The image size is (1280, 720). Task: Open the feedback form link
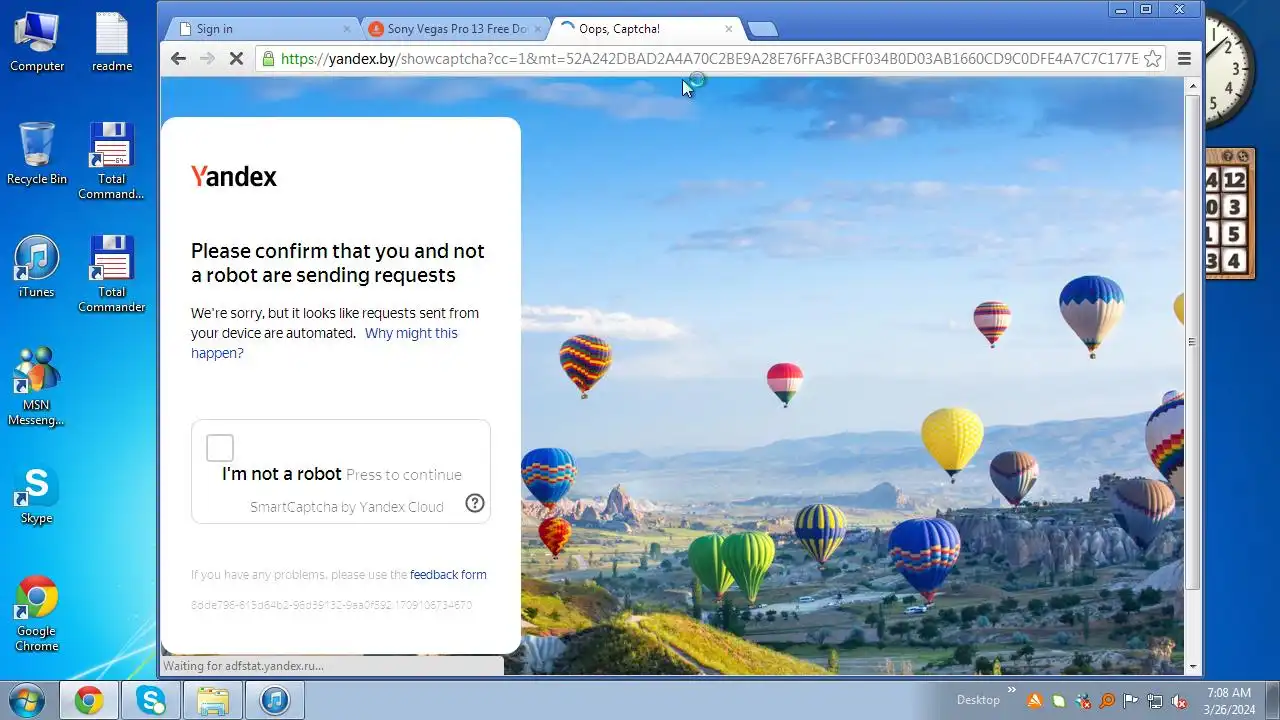coord(448,575)
